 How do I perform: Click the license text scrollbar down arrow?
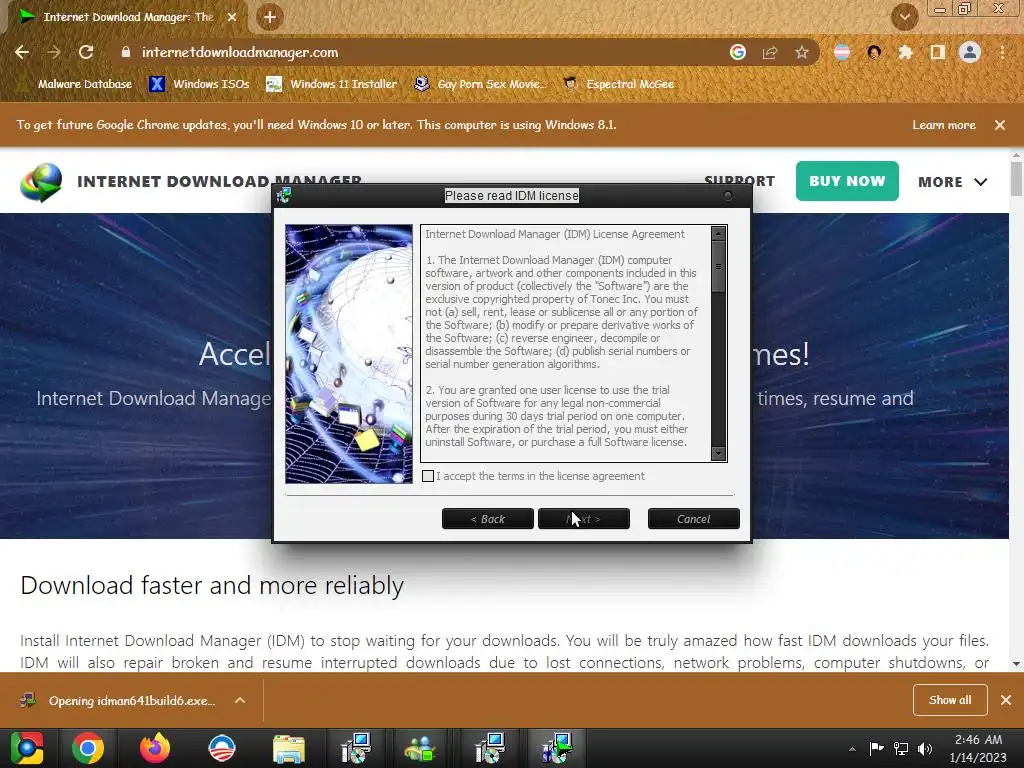(718, 453)
